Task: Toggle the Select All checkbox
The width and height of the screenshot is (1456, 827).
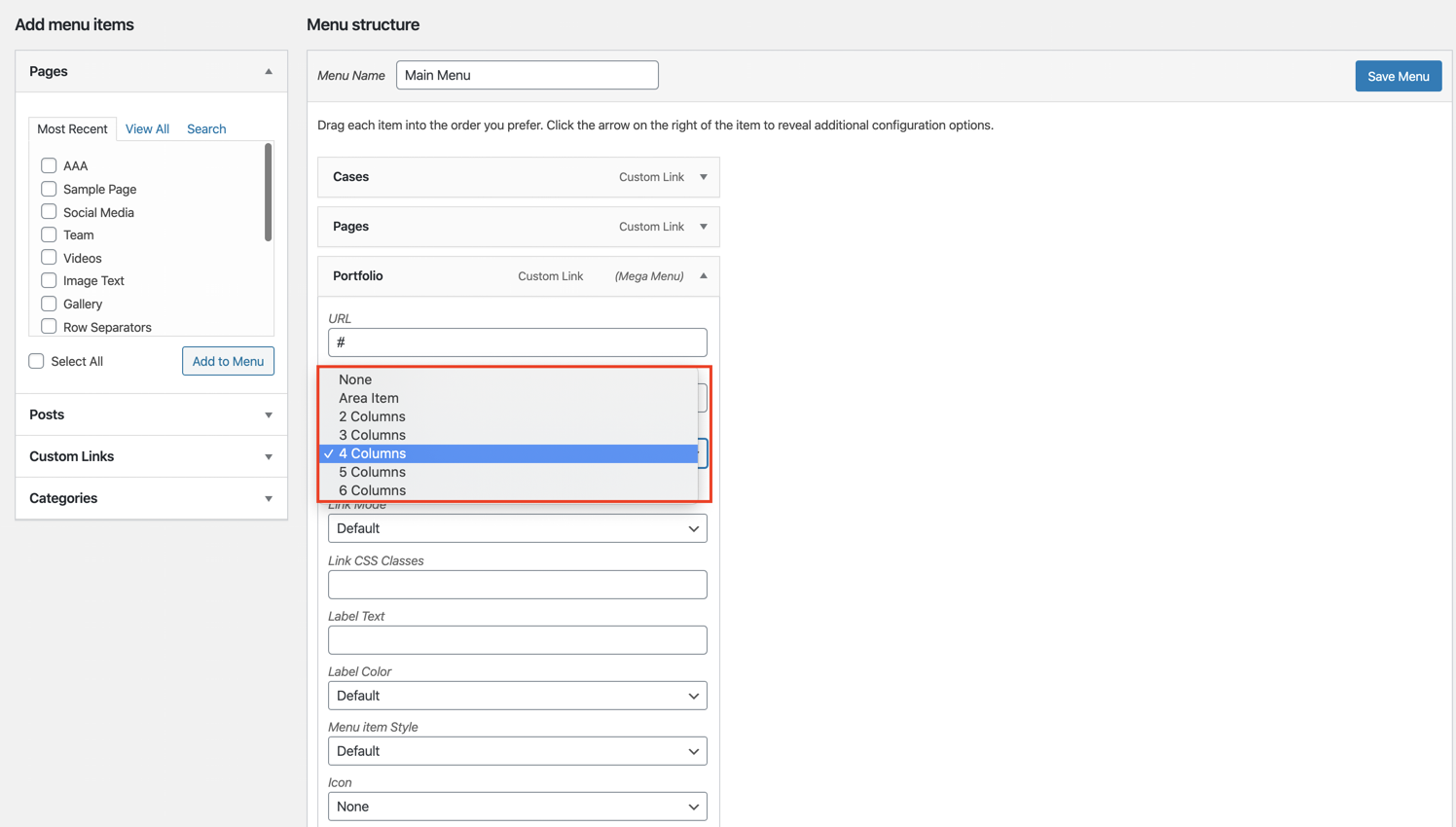Action: [37, 361]
